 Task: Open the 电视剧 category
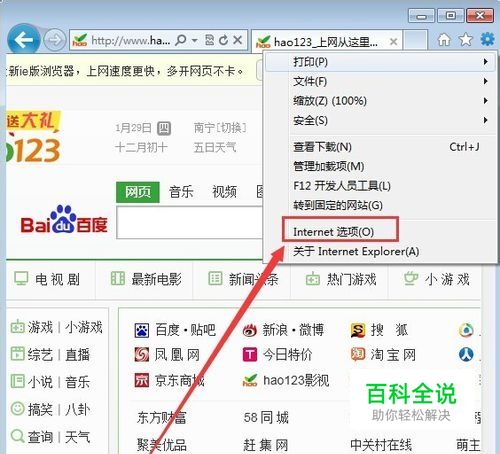point(57,279)
